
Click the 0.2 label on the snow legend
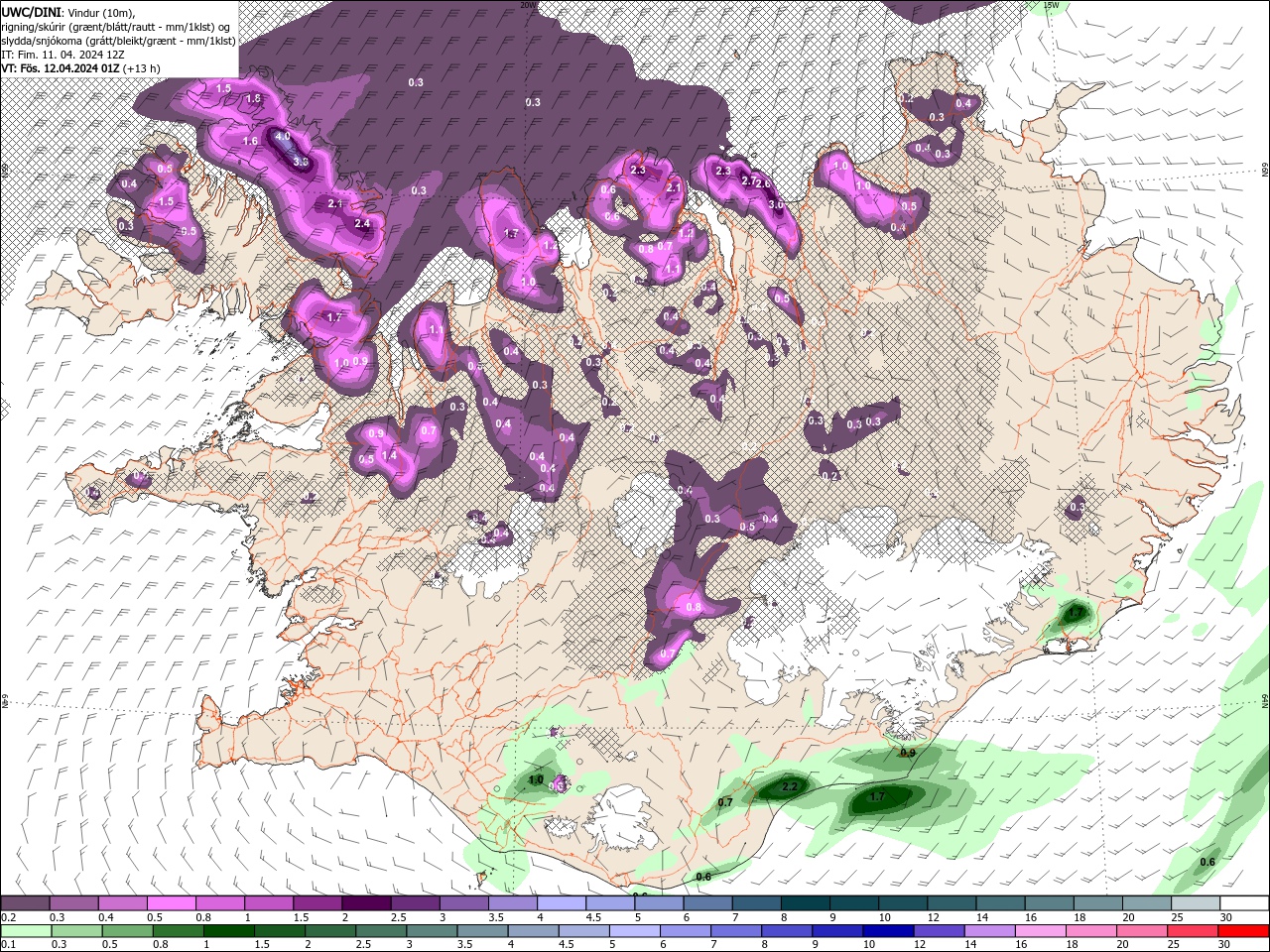(8, 917)
